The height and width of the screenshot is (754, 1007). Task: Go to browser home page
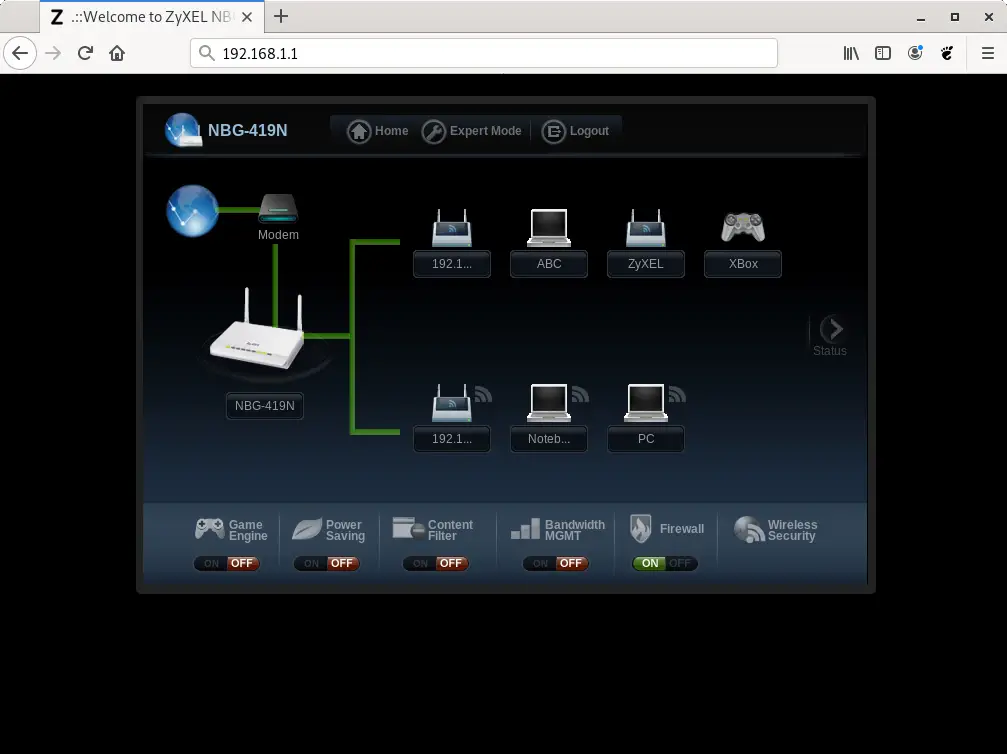coord(117,53)
